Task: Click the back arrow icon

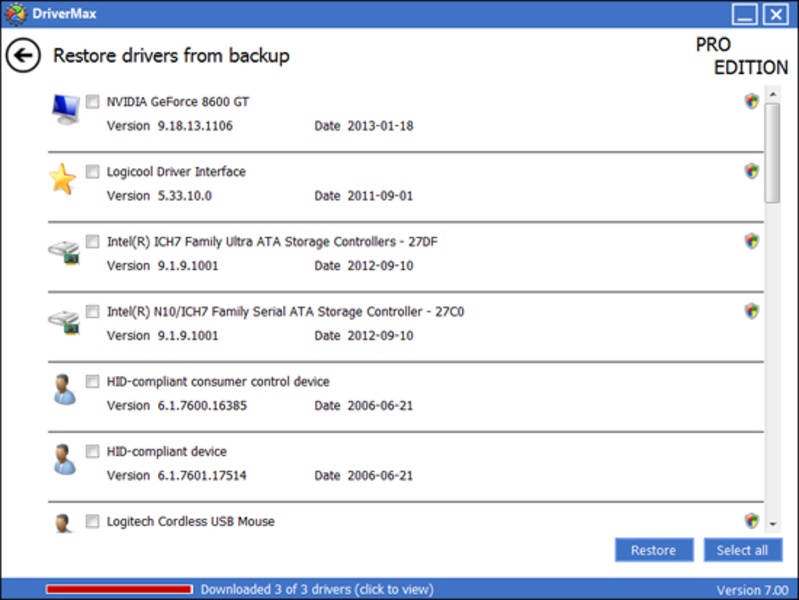Action: pos(23,56)
